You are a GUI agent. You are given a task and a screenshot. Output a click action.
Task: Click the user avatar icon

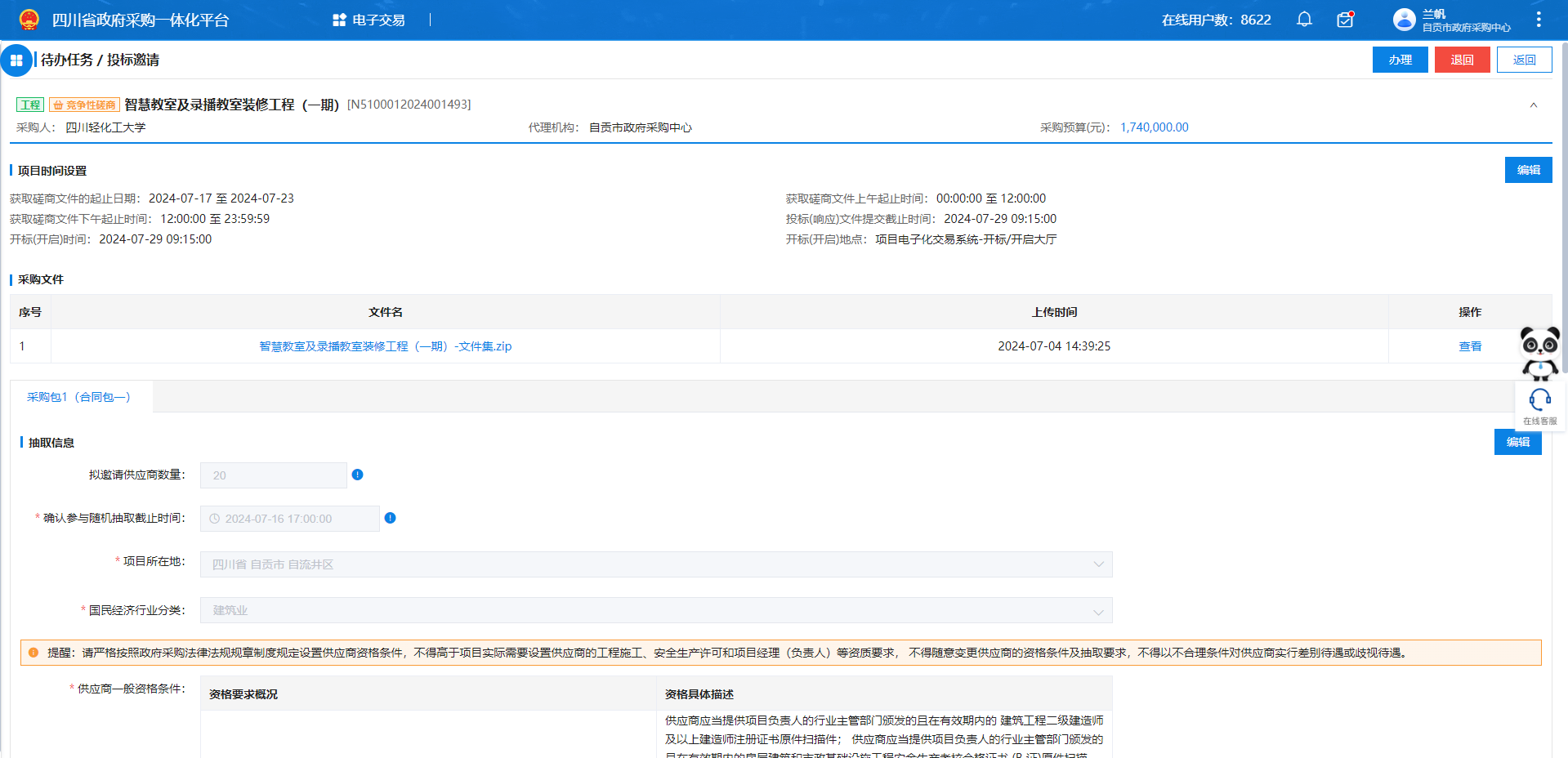1404,20
